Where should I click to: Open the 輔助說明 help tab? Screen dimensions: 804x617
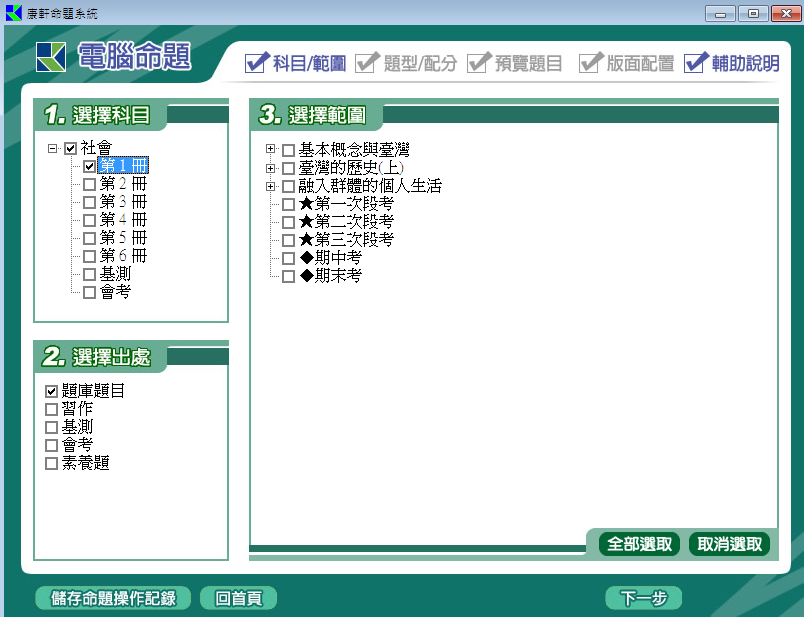click(x=732, y=63)
